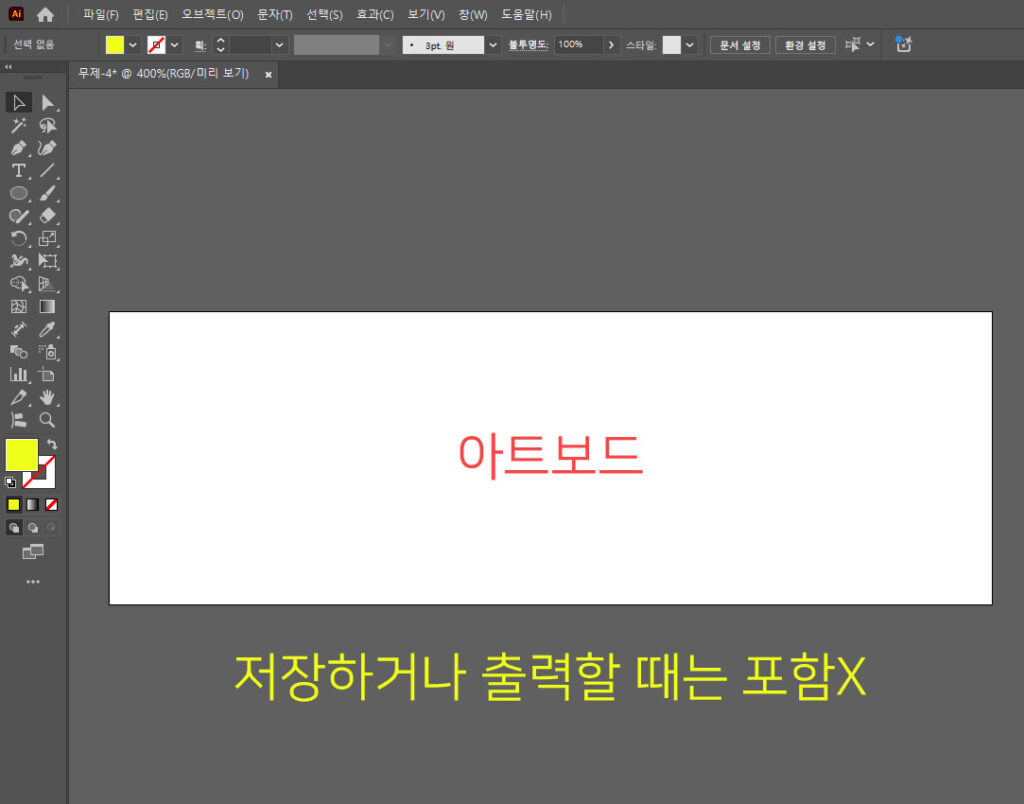Open stroke color dropdown in control bar
Viewport: 1024px width, 804px height.
(x=174, y=45)
